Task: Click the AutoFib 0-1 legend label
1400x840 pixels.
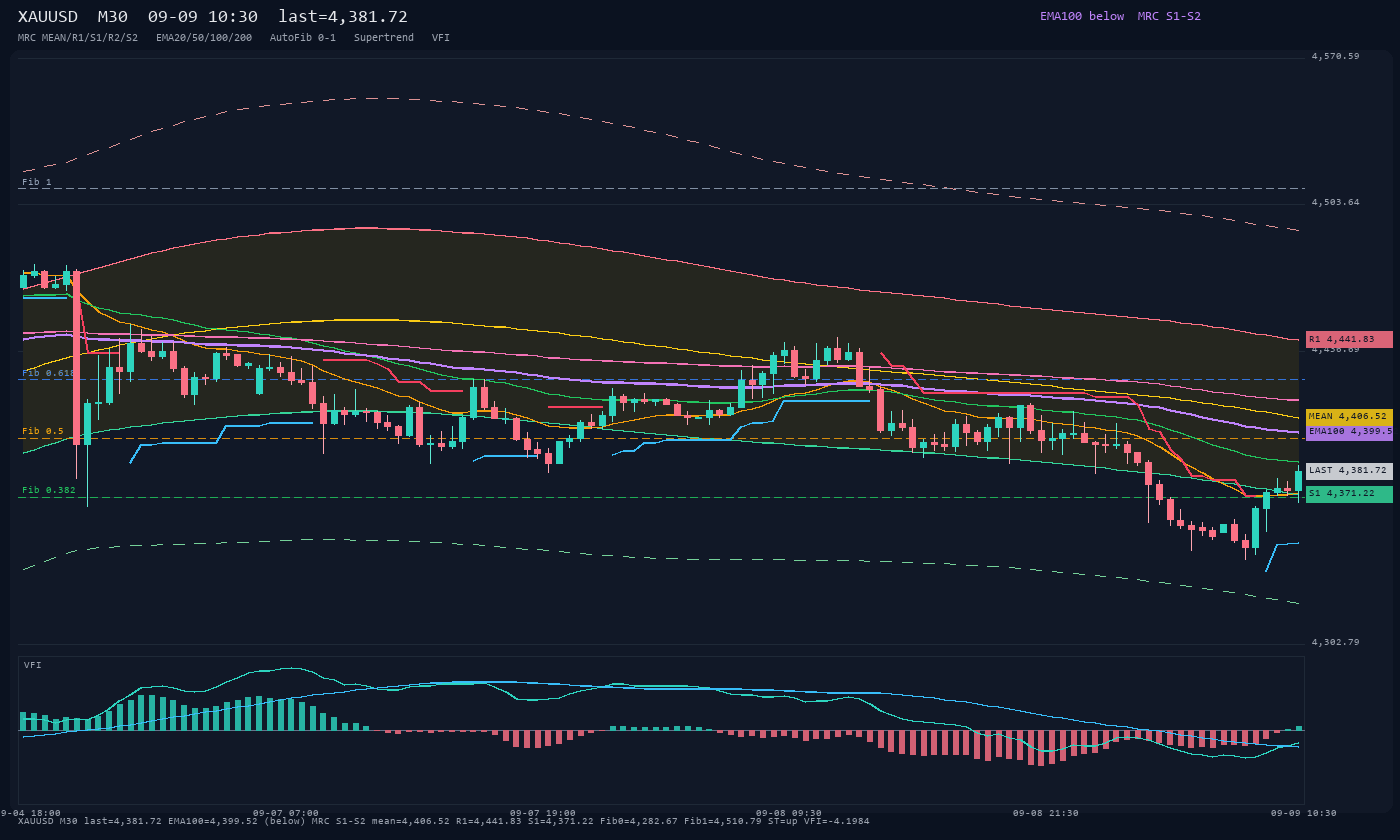Action: coord(303,38)
